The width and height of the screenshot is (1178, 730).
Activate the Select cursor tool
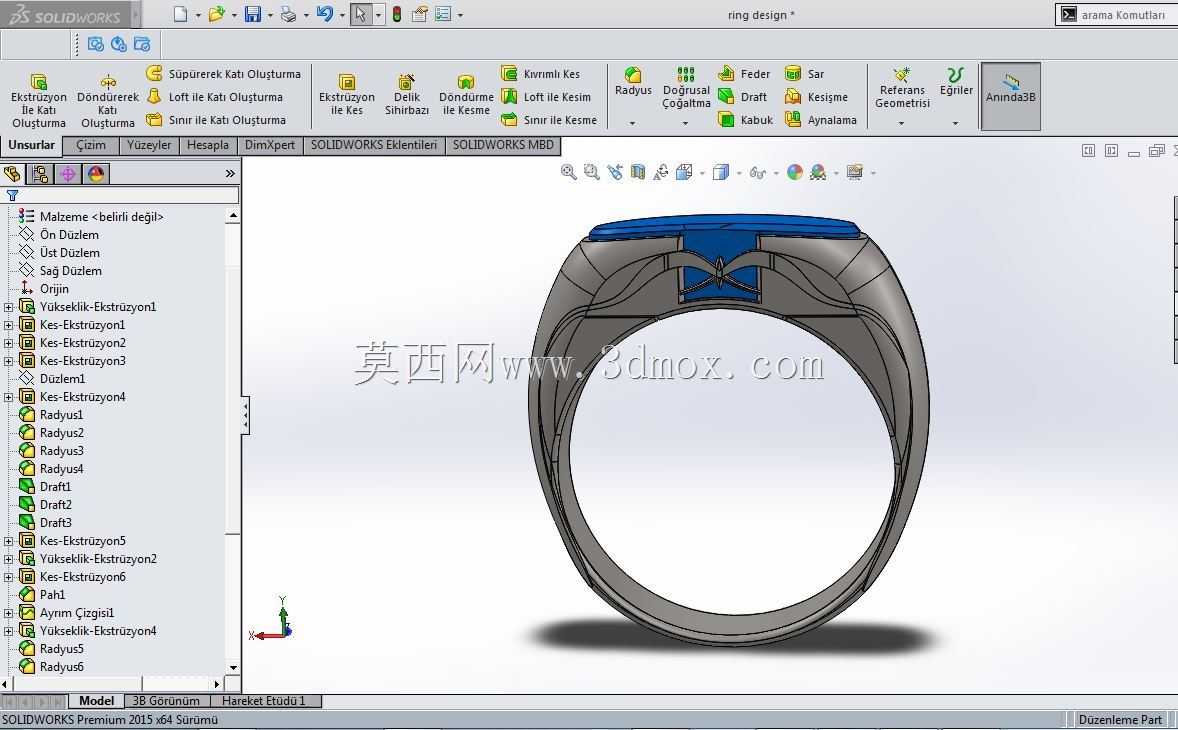tap(361, 14)
